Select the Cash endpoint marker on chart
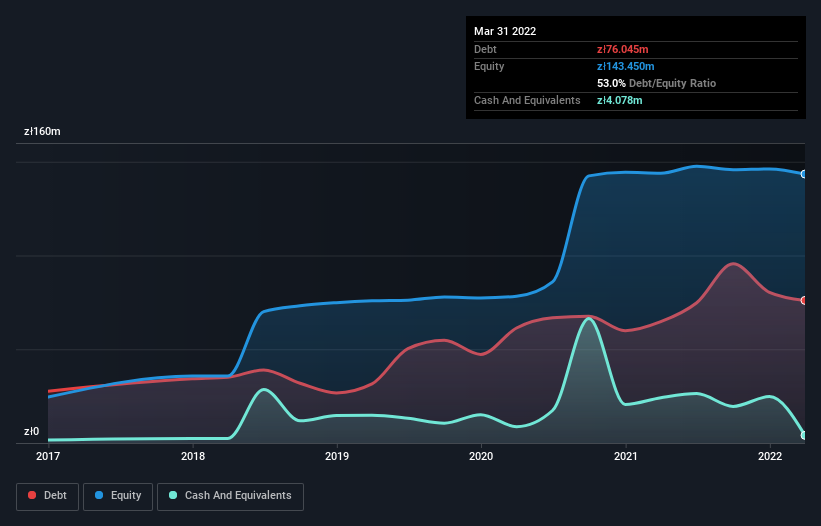Viewport: 821px width, 526px height. click(x=804, y=435)
